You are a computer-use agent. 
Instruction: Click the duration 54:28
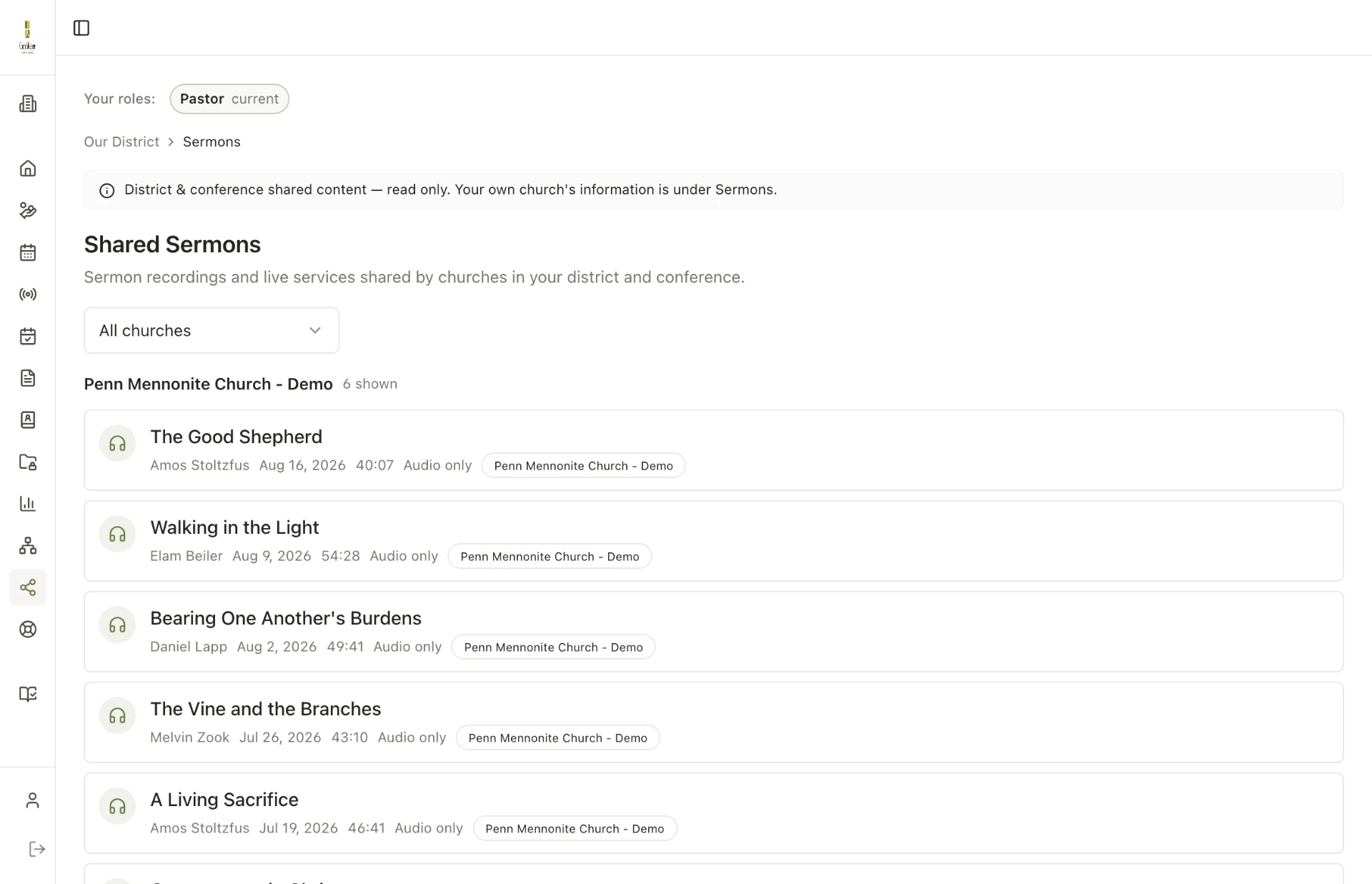(x=341, y=556)
